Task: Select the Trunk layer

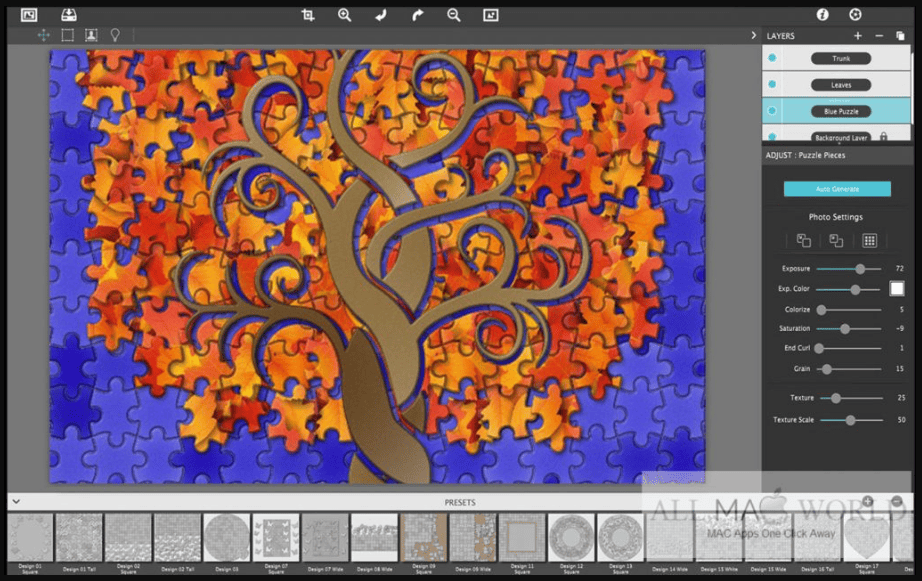Action: (x=836, y=58)
